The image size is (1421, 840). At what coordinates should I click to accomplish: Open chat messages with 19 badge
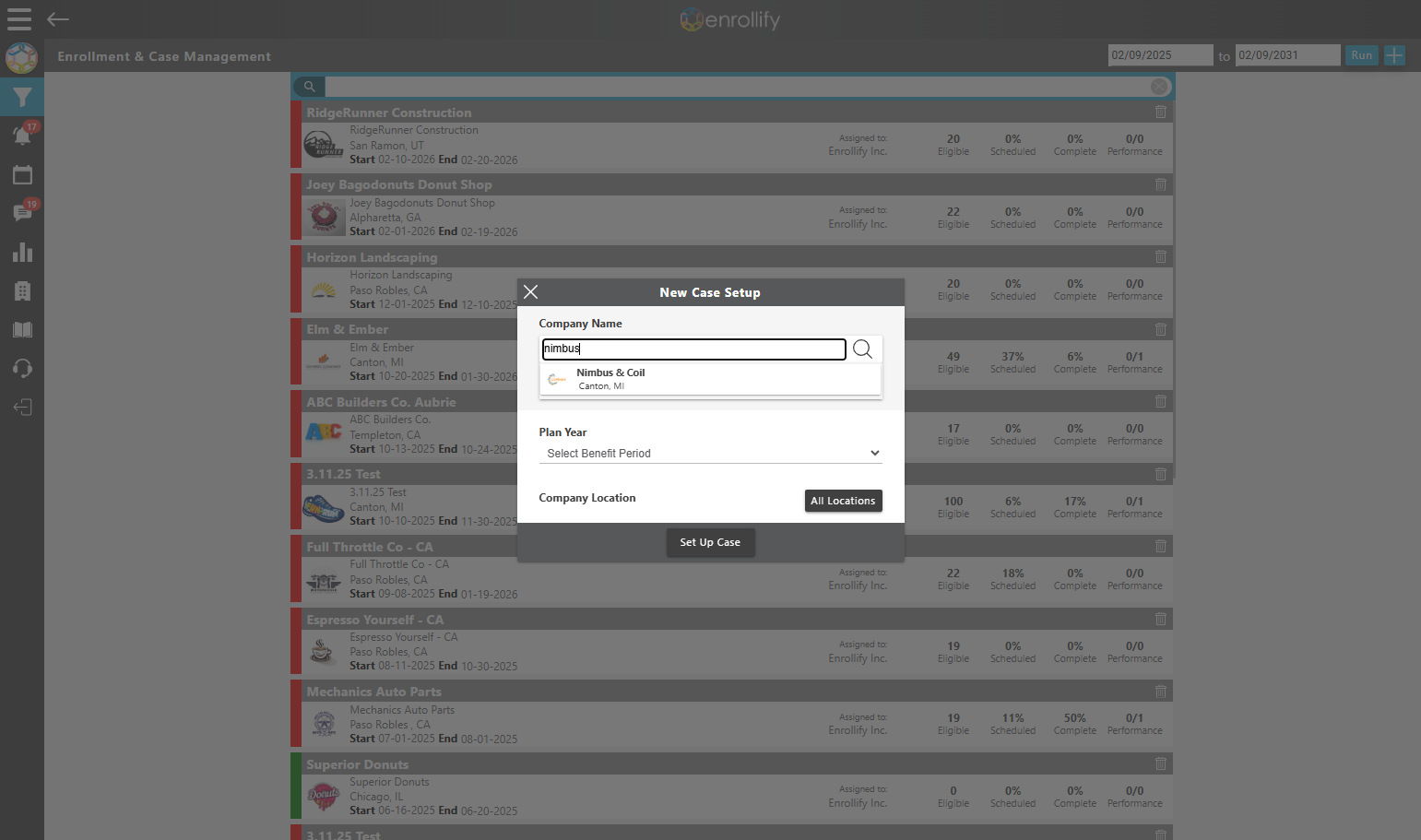23,212
